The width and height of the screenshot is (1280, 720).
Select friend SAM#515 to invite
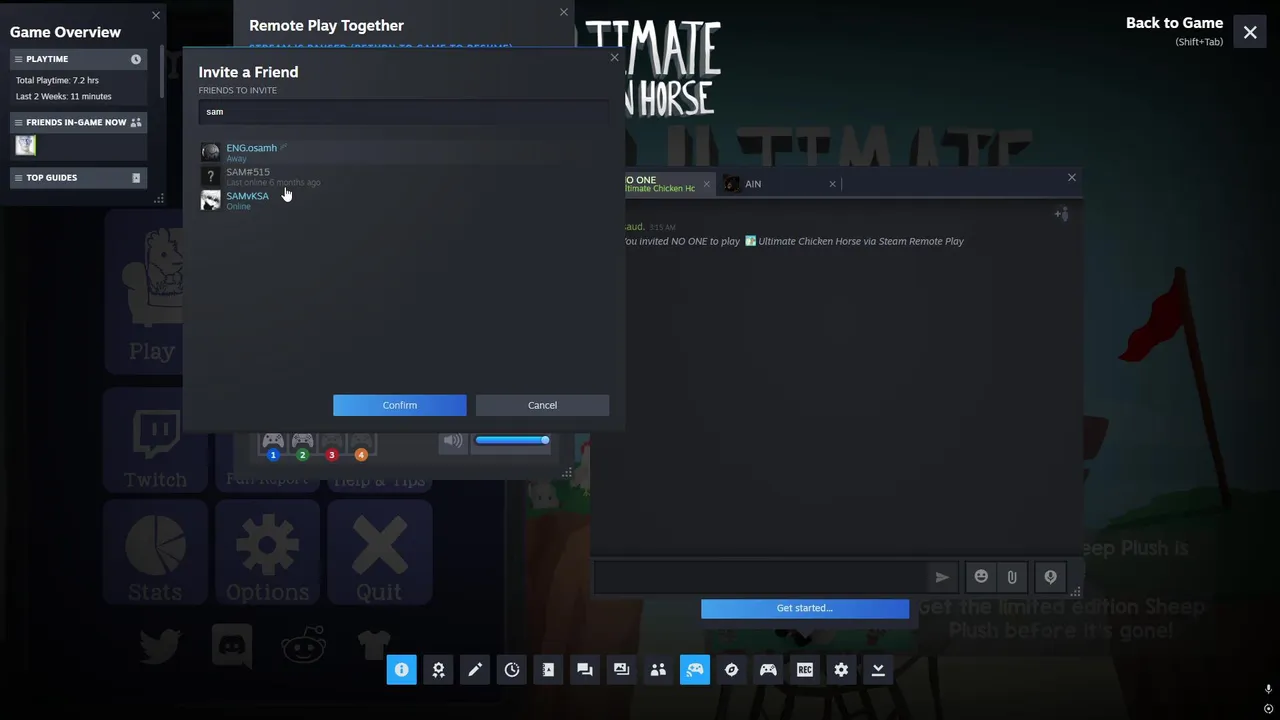tap(404, 176)
